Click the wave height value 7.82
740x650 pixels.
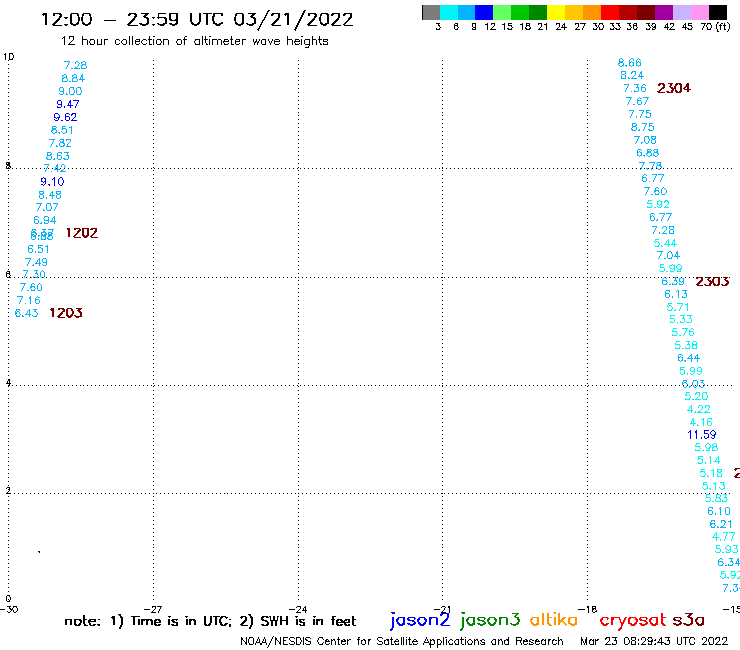(x=60, y=143)
